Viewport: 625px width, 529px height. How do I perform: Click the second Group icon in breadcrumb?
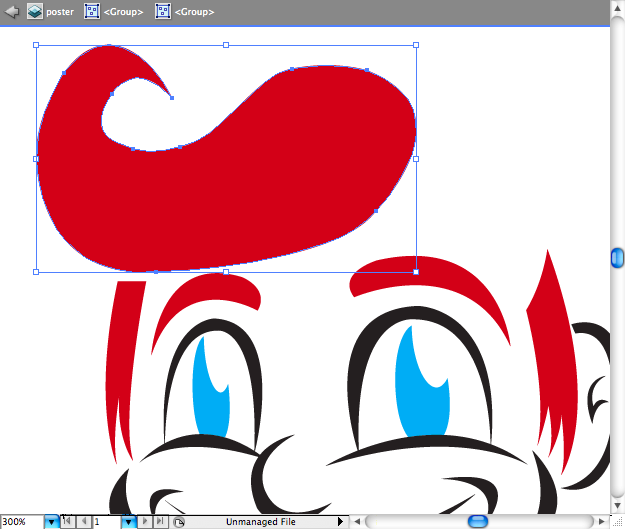tap(163, 11)
